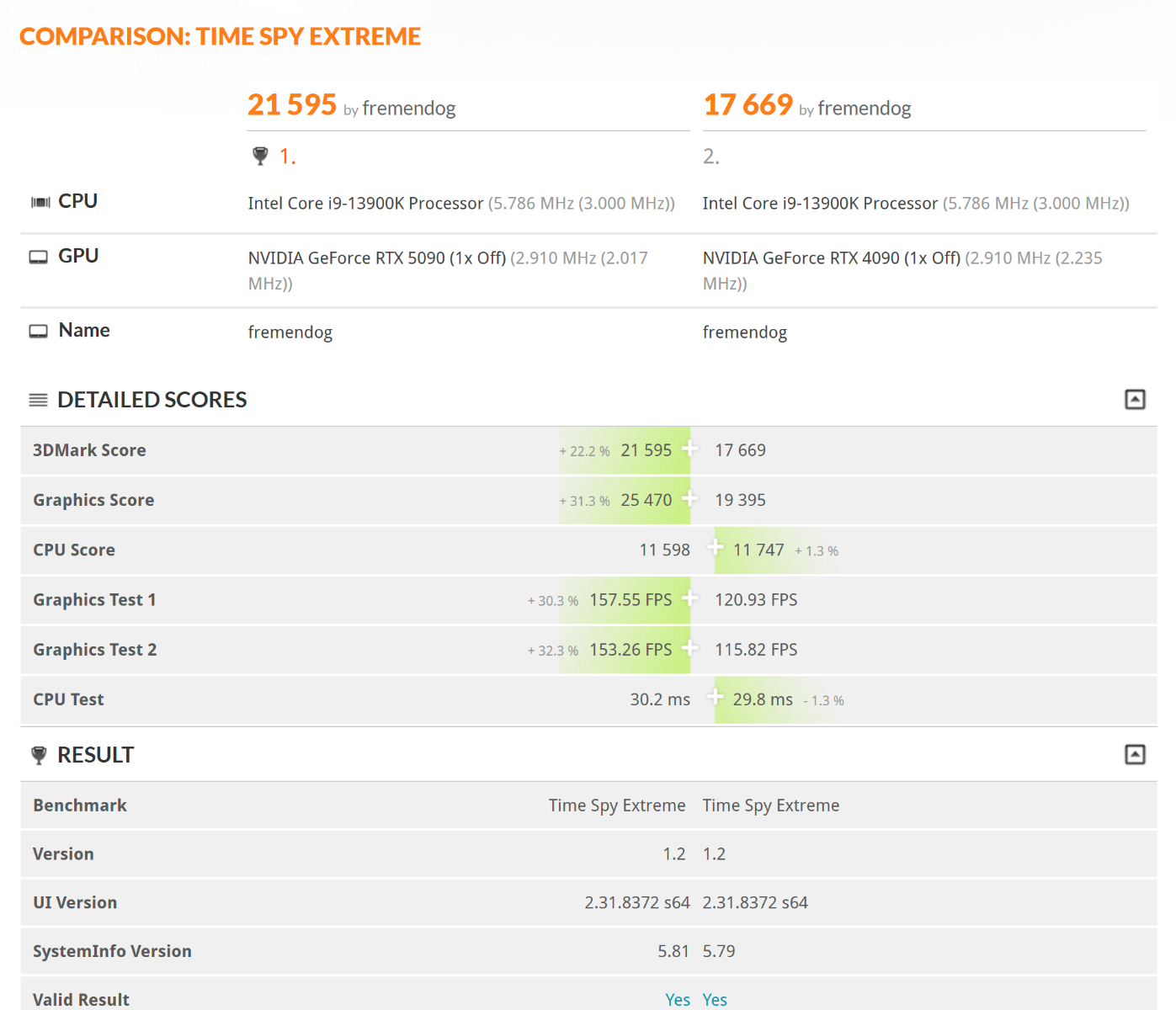Open fremendog profile beside the 21 595 score

tap(409, 109)
